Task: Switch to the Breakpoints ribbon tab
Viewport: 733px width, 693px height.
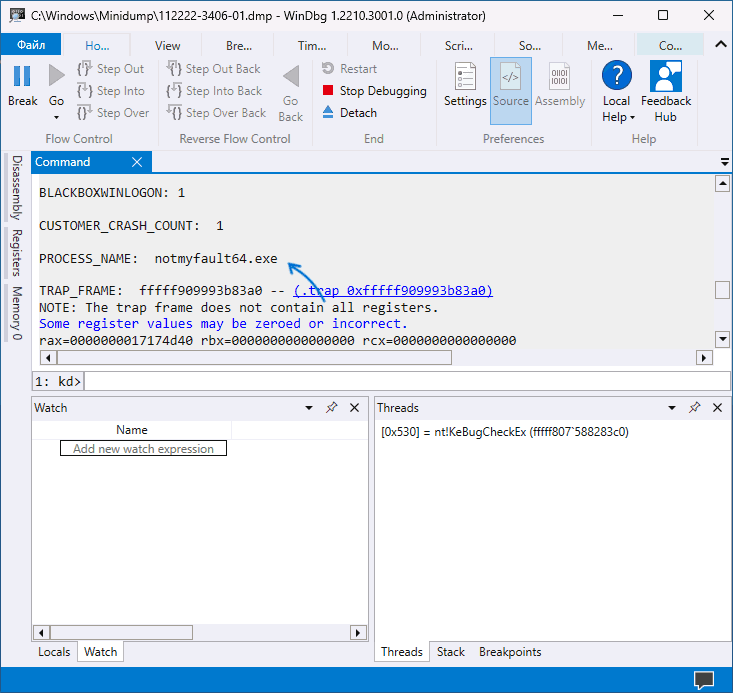Action: 239,46
